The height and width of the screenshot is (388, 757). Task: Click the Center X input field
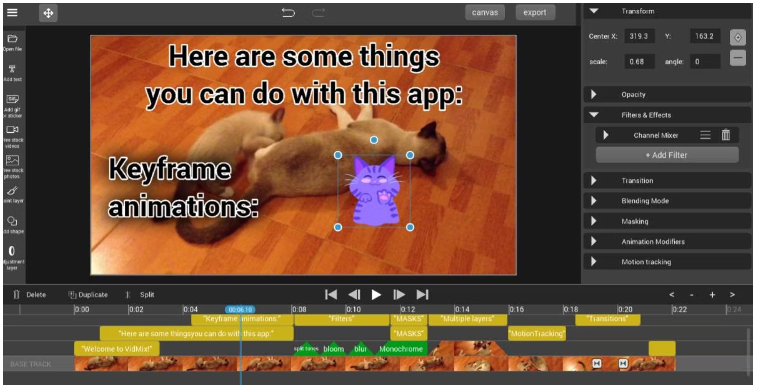pyautogui.click(x=640, y=36)
